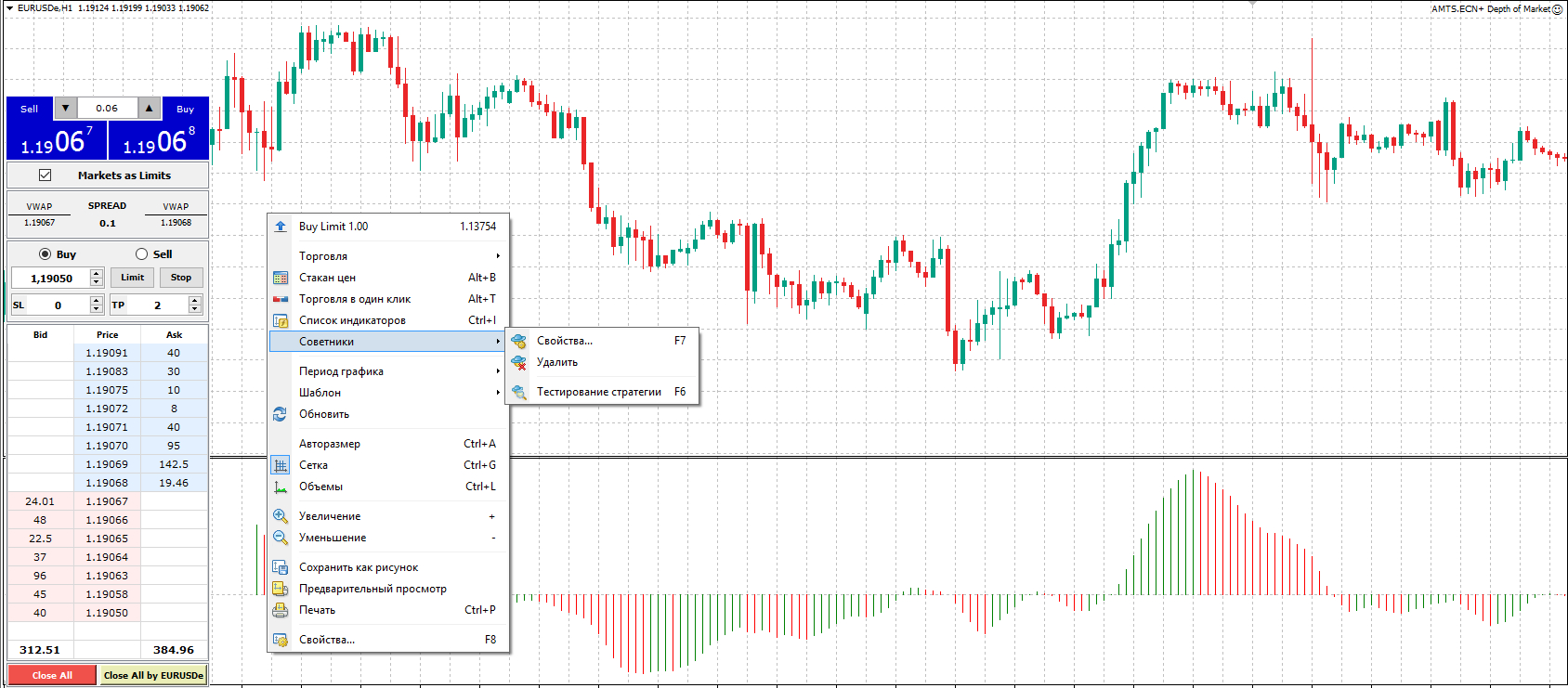Click the blue Sell 1.19067 button
The width and height of the screenshot is (1568, 688).
tap(57, 139)
